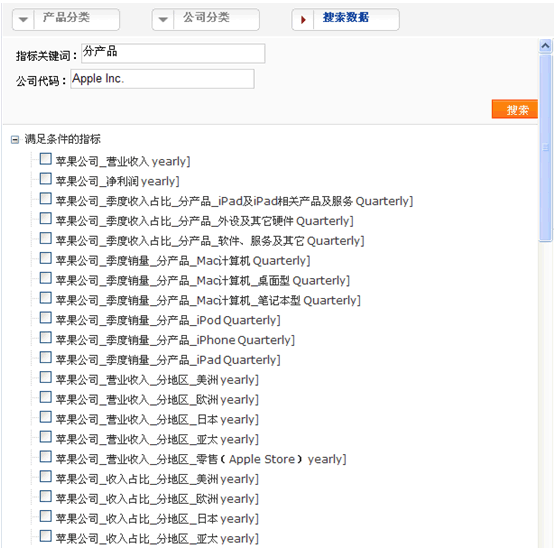This screenshot has width=555, height=549.
Task: Select 季度销量_分产品_Mac计算机_笔记本型 item
Action: click(208, 301)
